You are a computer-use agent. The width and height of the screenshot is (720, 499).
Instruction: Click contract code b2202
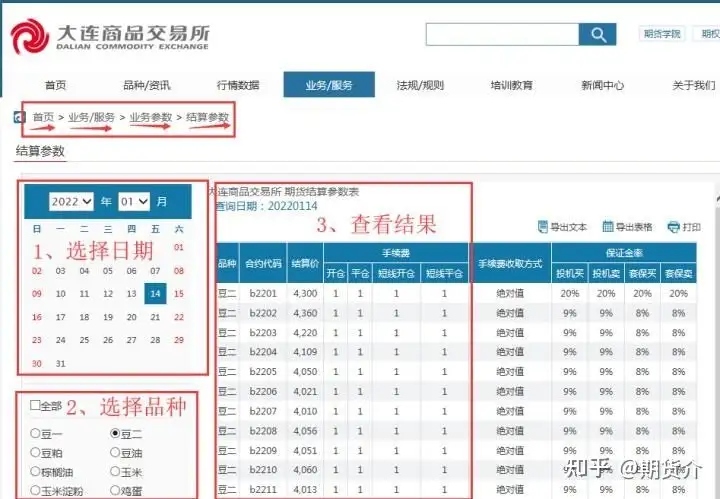263,313
